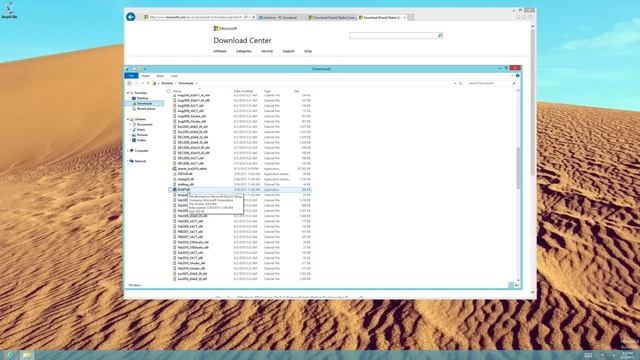This screenshot has width=640, height=360.
Task: Expand the Network node in navigation pane
Action: tap(127, 161)
